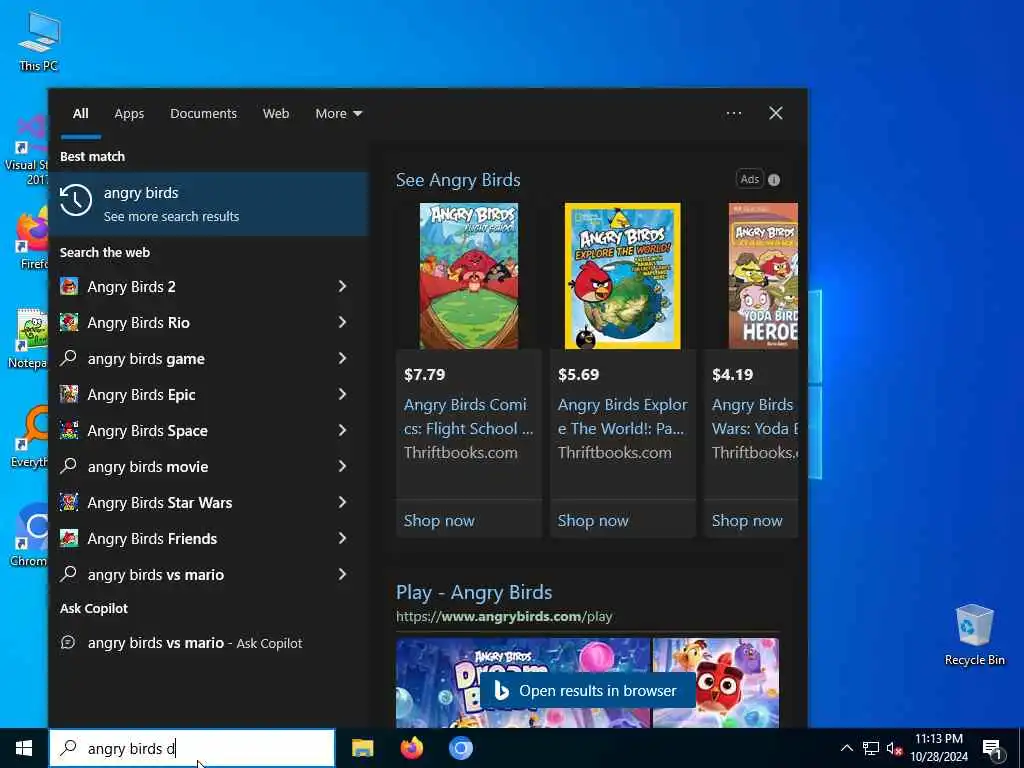Click the Angry Birds Epic game icon
The height and width of the screenshot is (768, 1024).
[x=69, y=394]
